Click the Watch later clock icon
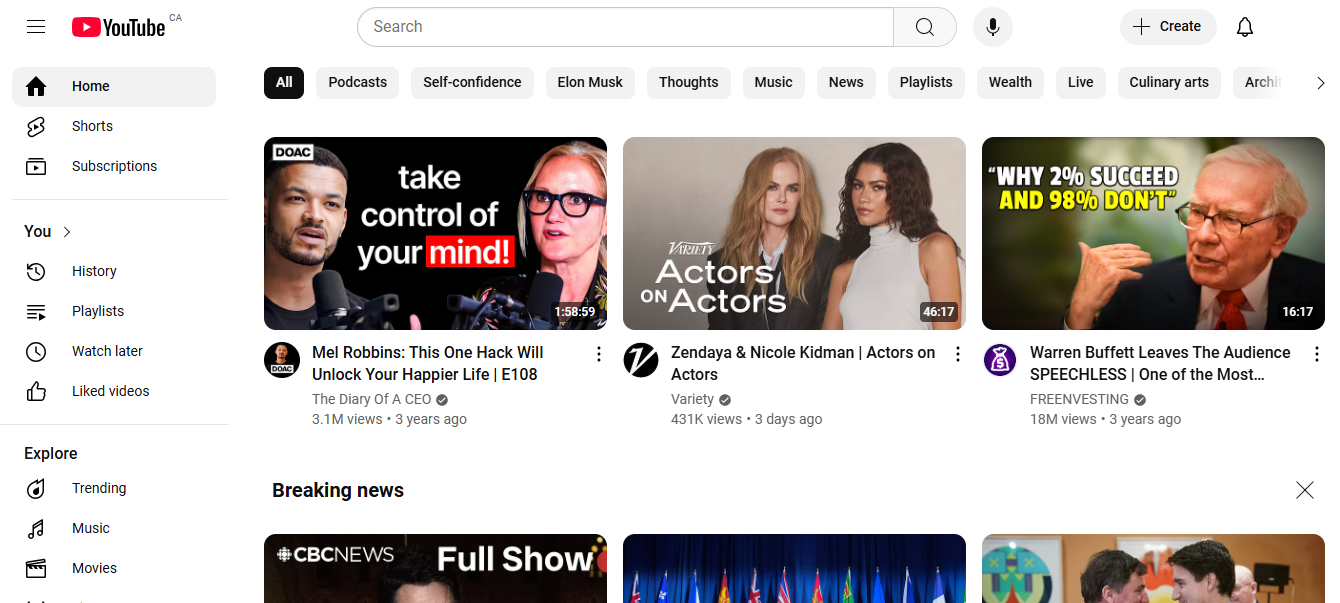Viewport: 1340px width, 603px height. (36, 352)
